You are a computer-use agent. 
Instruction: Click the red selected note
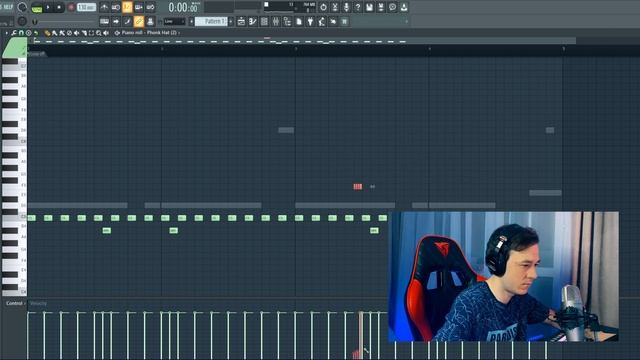[x=358, y=187]
